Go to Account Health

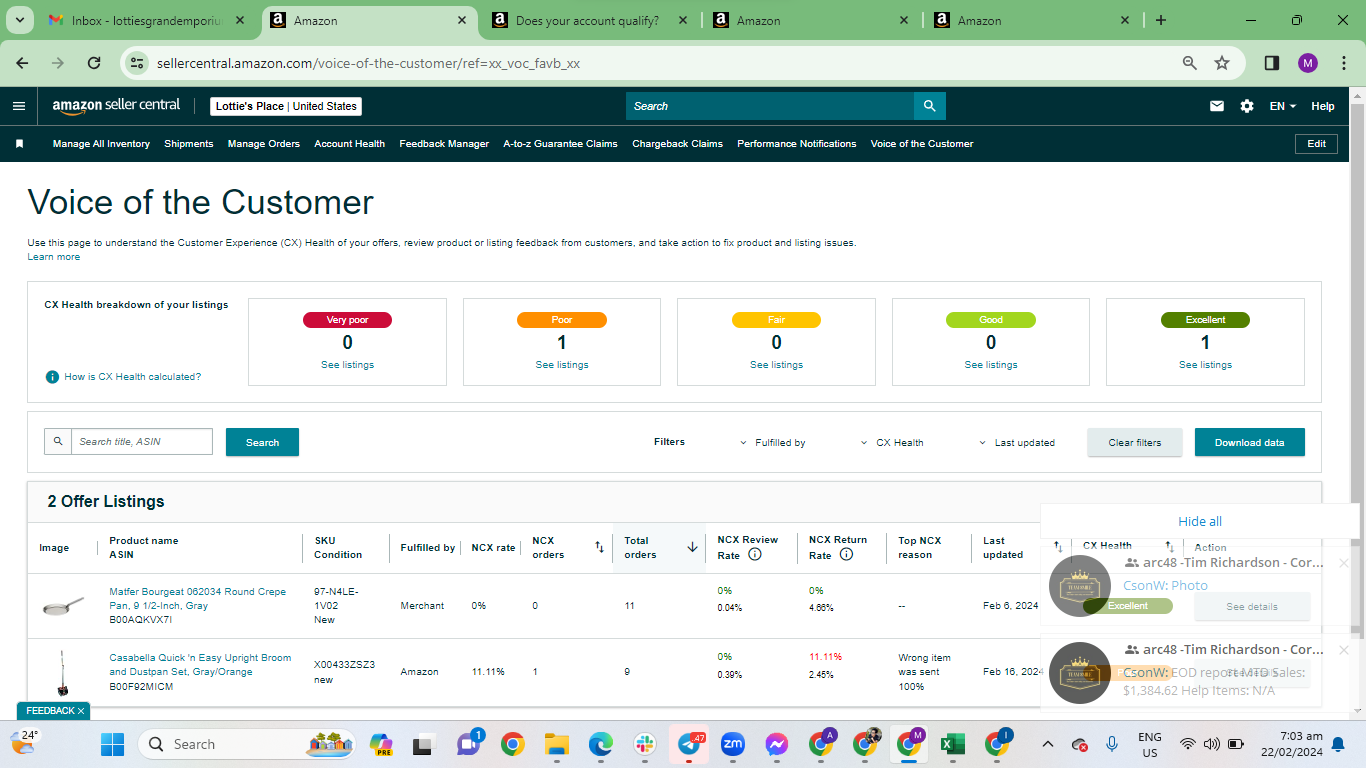coord(350,144)
